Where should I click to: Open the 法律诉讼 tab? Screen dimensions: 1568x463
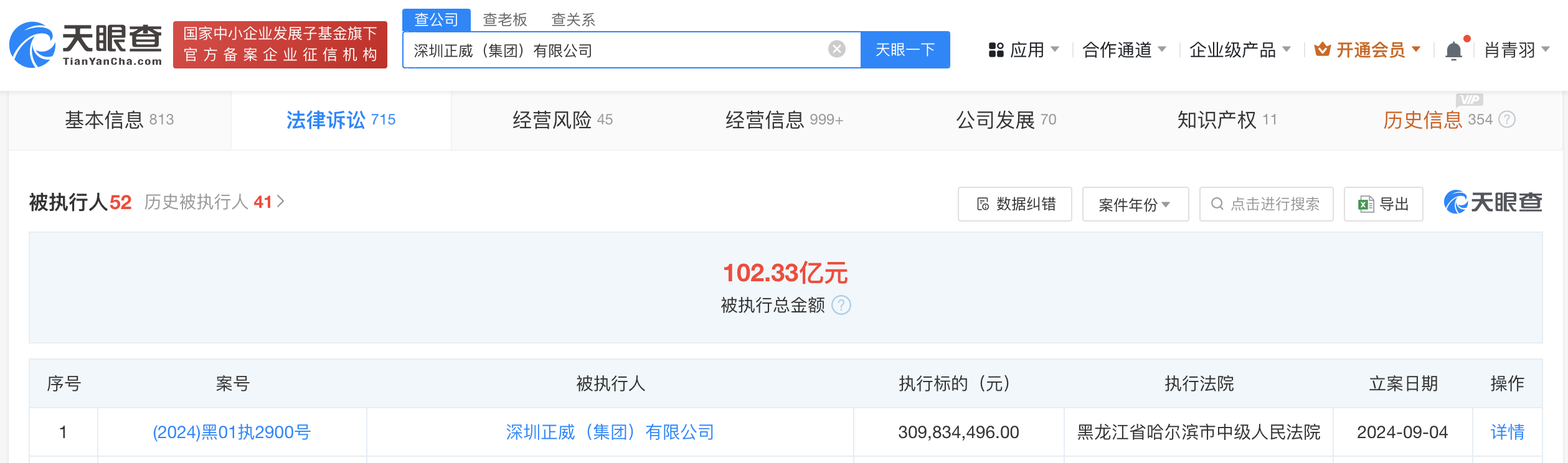pyautogui.click(x=341, y=120)
